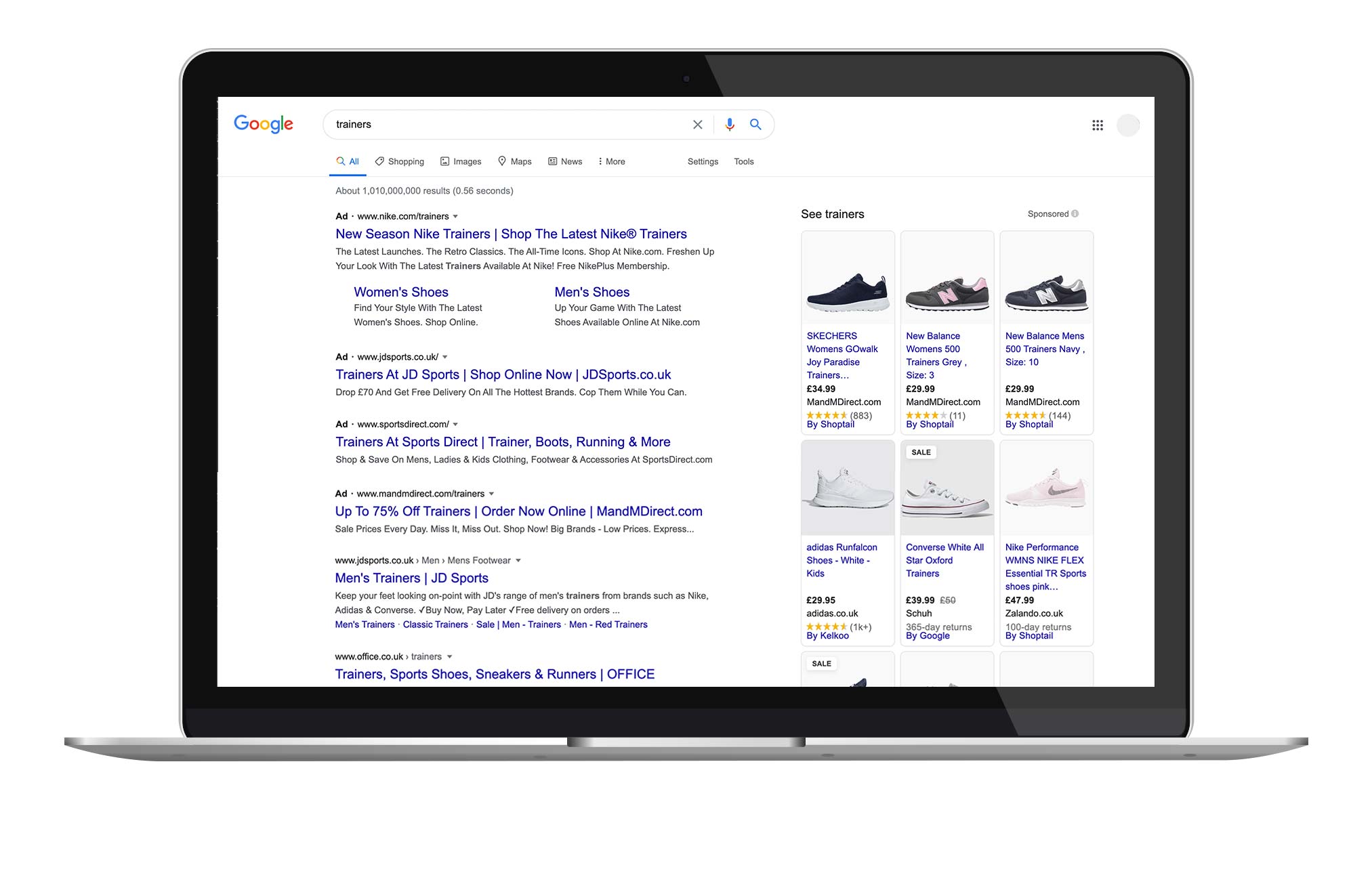This screenshot has height=869, width=1372.
Task: Click By Google under Converse listing
Action: (928, 636)
